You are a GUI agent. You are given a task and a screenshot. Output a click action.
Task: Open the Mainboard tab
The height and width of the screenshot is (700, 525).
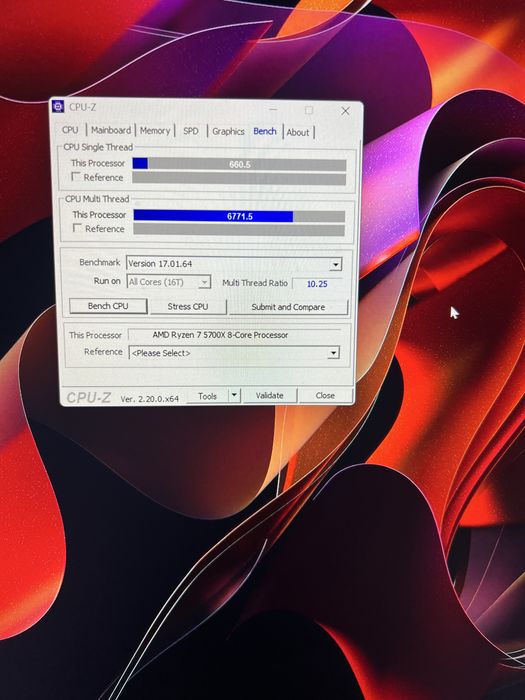click(x=111, y=130)
